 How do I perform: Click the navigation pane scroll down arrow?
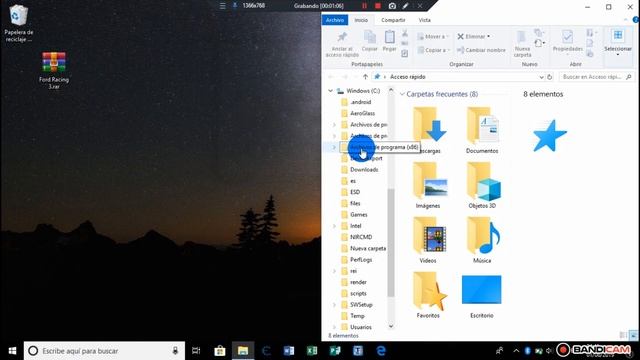pos(391,326)
